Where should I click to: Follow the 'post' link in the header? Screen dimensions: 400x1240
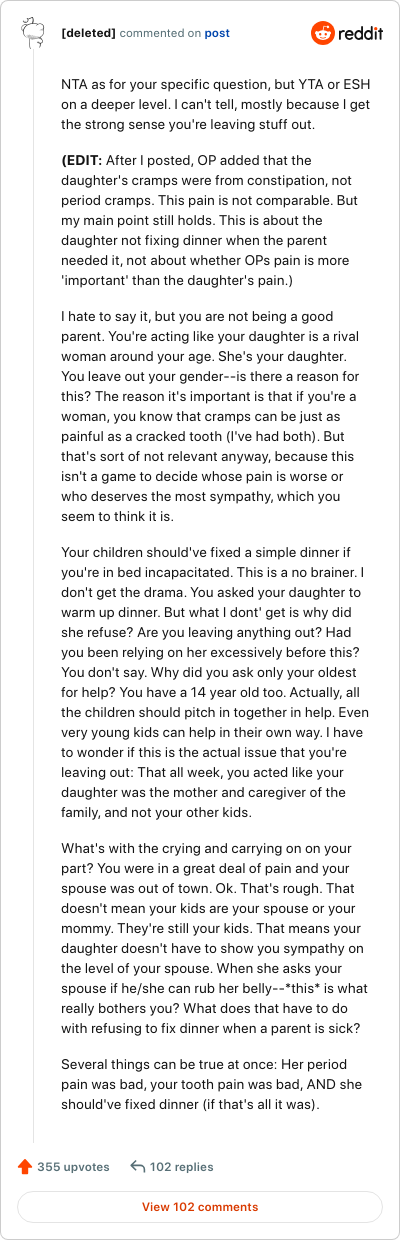pos(217,33)
